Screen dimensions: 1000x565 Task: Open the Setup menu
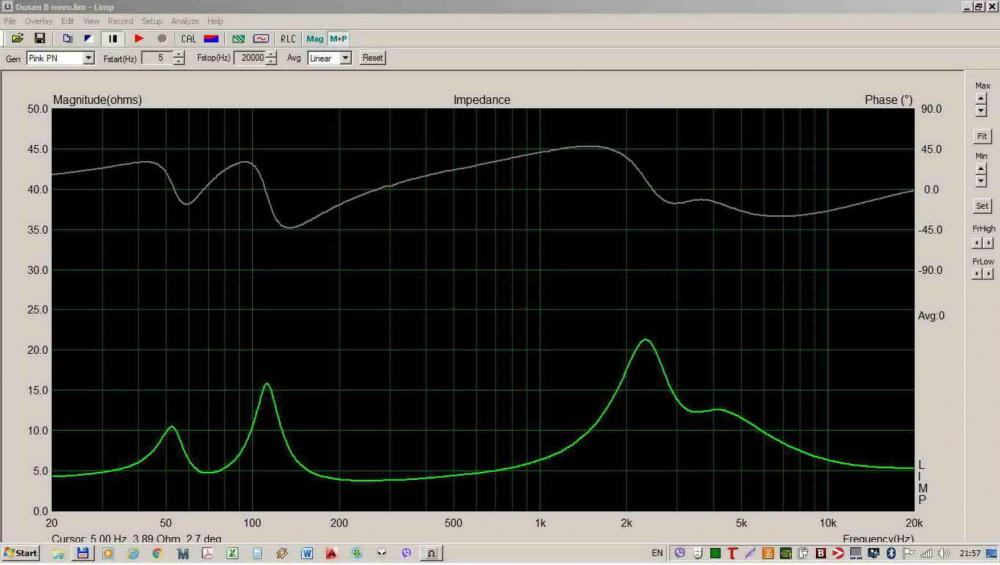(152, 21)
